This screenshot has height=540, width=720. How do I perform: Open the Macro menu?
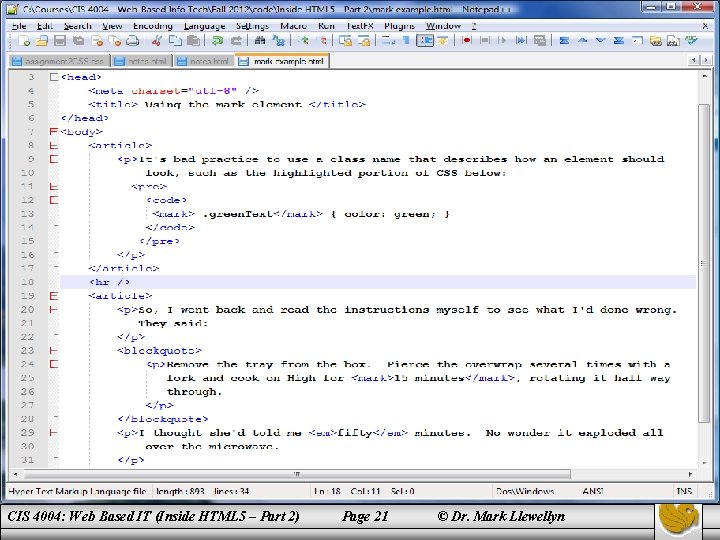pyautogui.click(x=293, y=26)
